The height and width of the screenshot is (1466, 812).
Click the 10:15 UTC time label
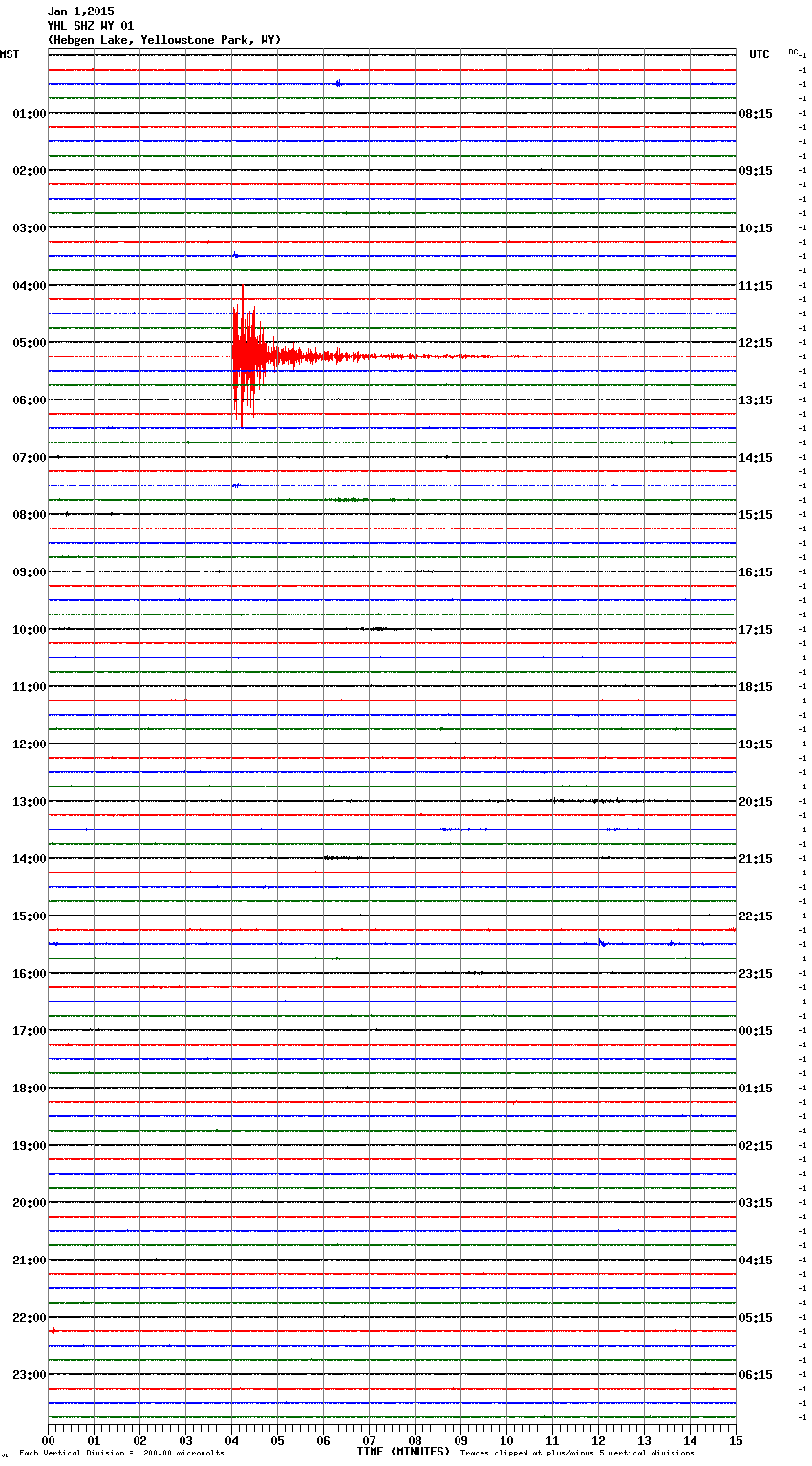pyautogui.click(x=756, y=228)
